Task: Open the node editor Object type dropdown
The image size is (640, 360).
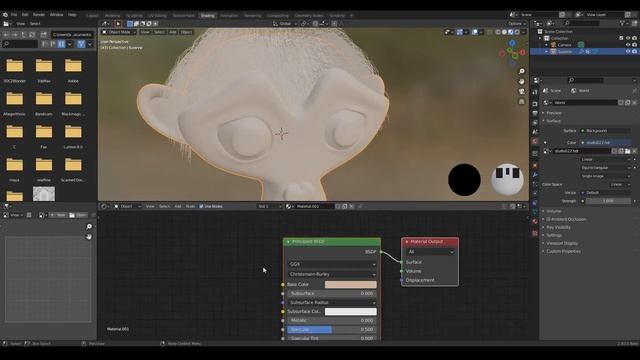Action: tap(127, 207)
